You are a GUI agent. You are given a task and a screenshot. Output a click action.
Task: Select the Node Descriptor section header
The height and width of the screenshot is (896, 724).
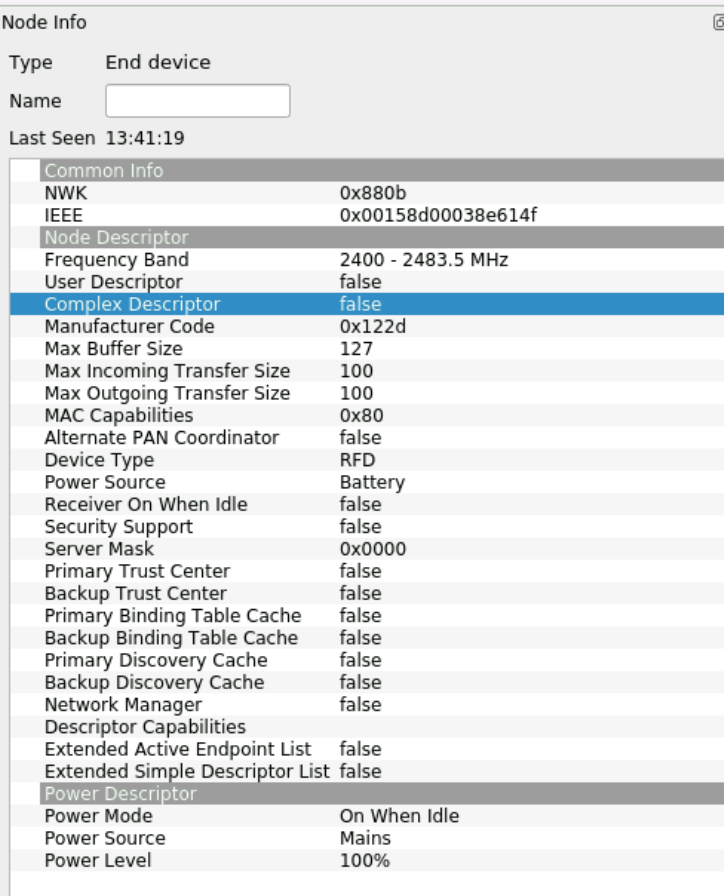coord(382,237)
